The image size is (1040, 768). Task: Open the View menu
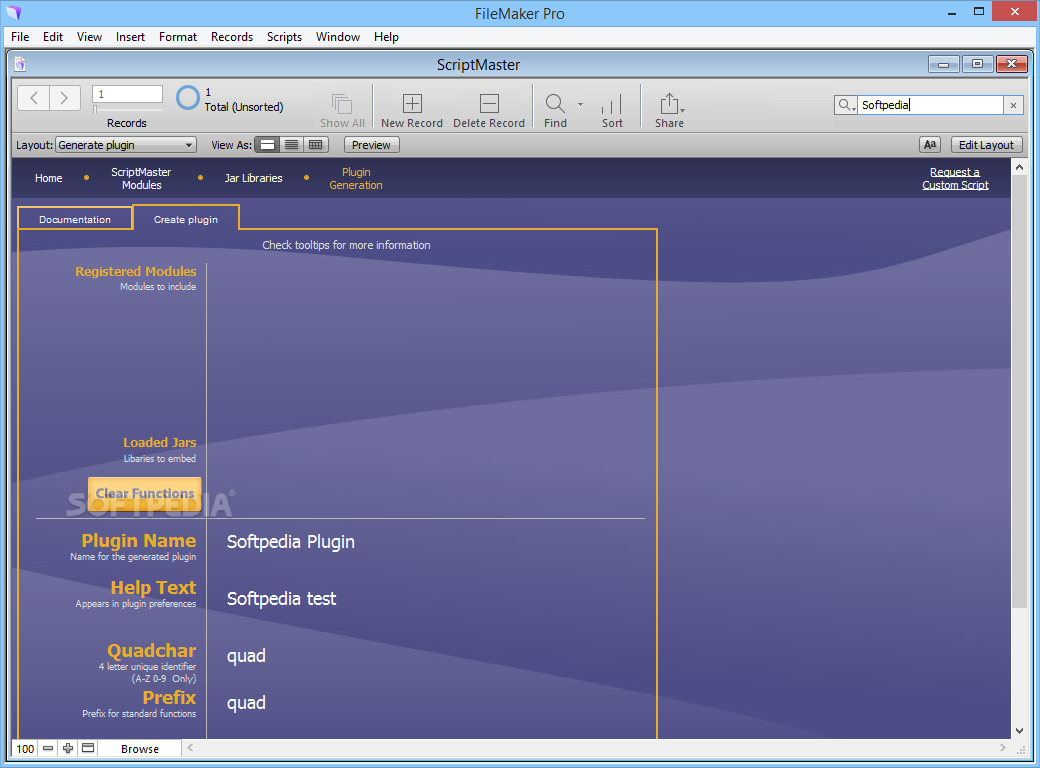coord(89,36)
